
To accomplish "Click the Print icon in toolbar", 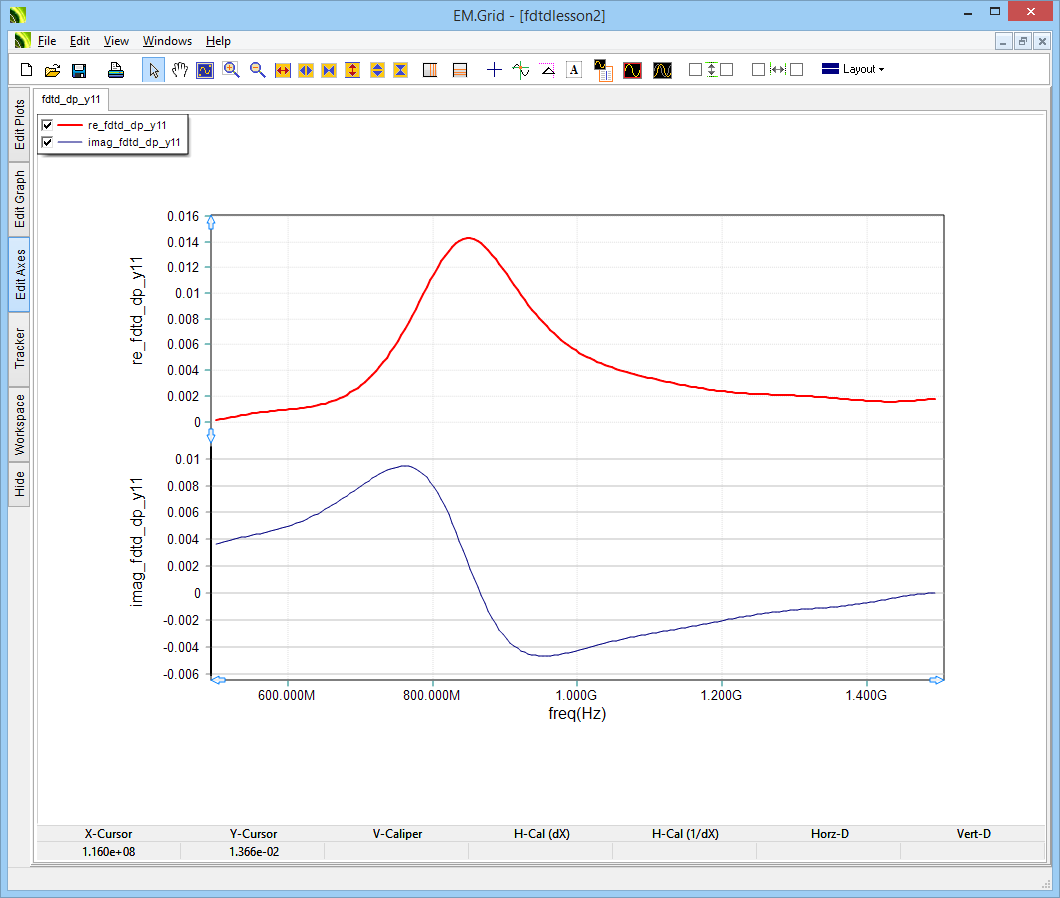I will click(116, 70).
